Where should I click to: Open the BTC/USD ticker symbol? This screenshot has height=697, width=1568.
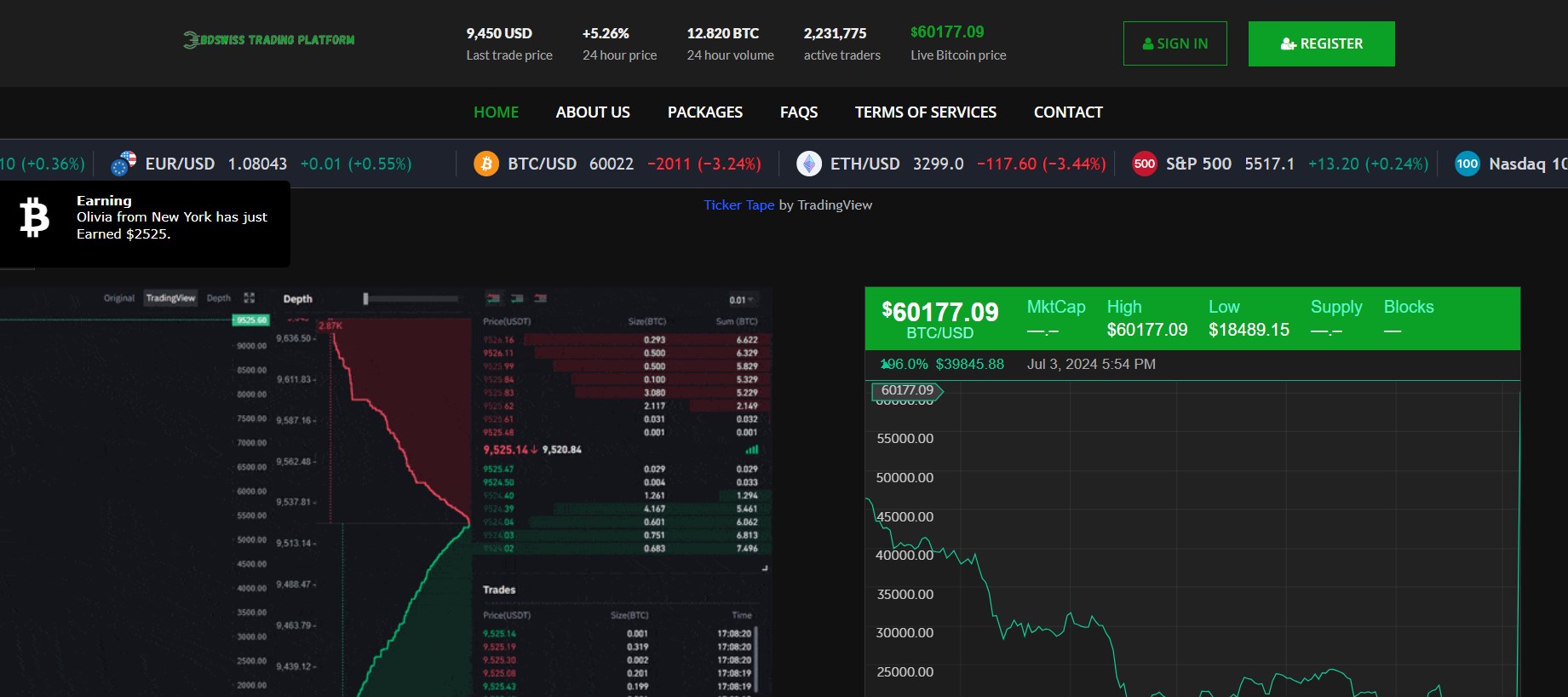click(542, 164)
